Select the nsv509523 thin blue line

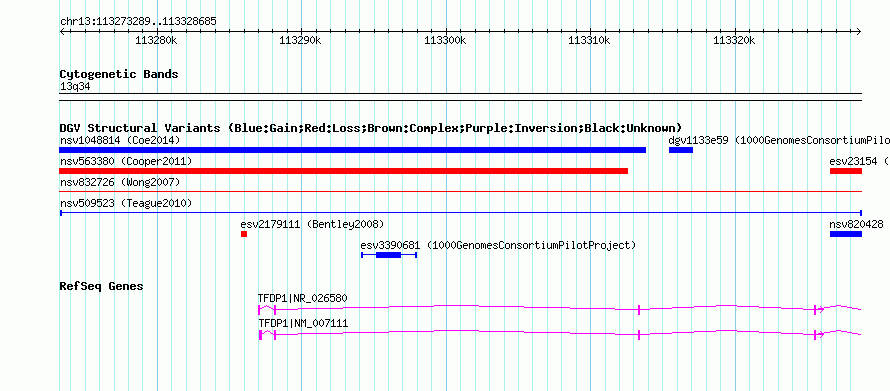(460, 213)
